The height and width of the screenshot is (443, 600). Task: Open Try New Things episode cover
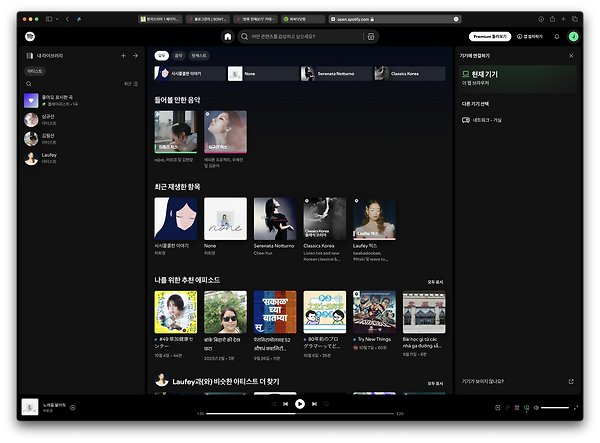pos(375,312)
